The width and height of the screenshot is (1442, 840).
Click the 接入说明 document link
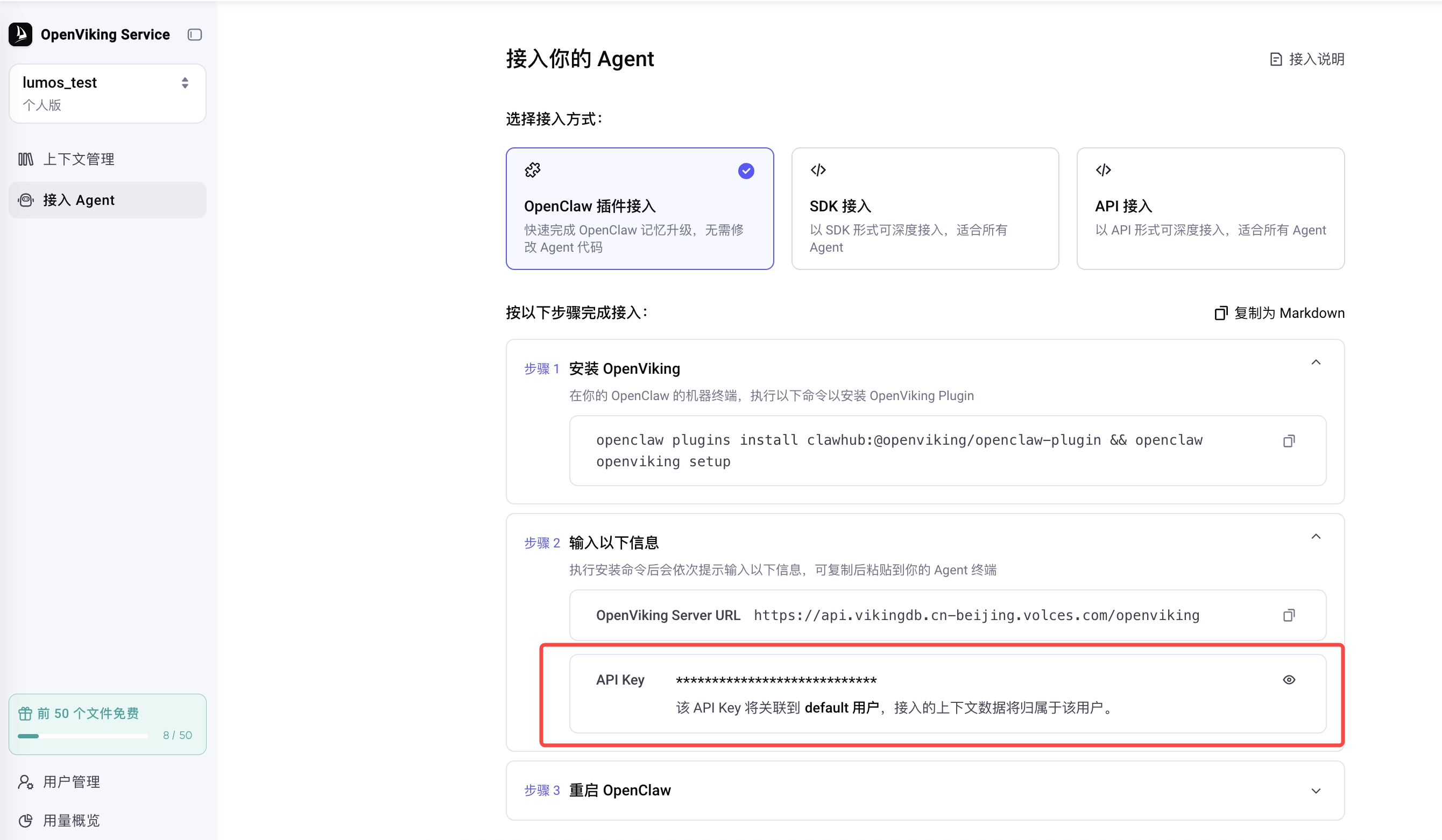(1307, 59)
